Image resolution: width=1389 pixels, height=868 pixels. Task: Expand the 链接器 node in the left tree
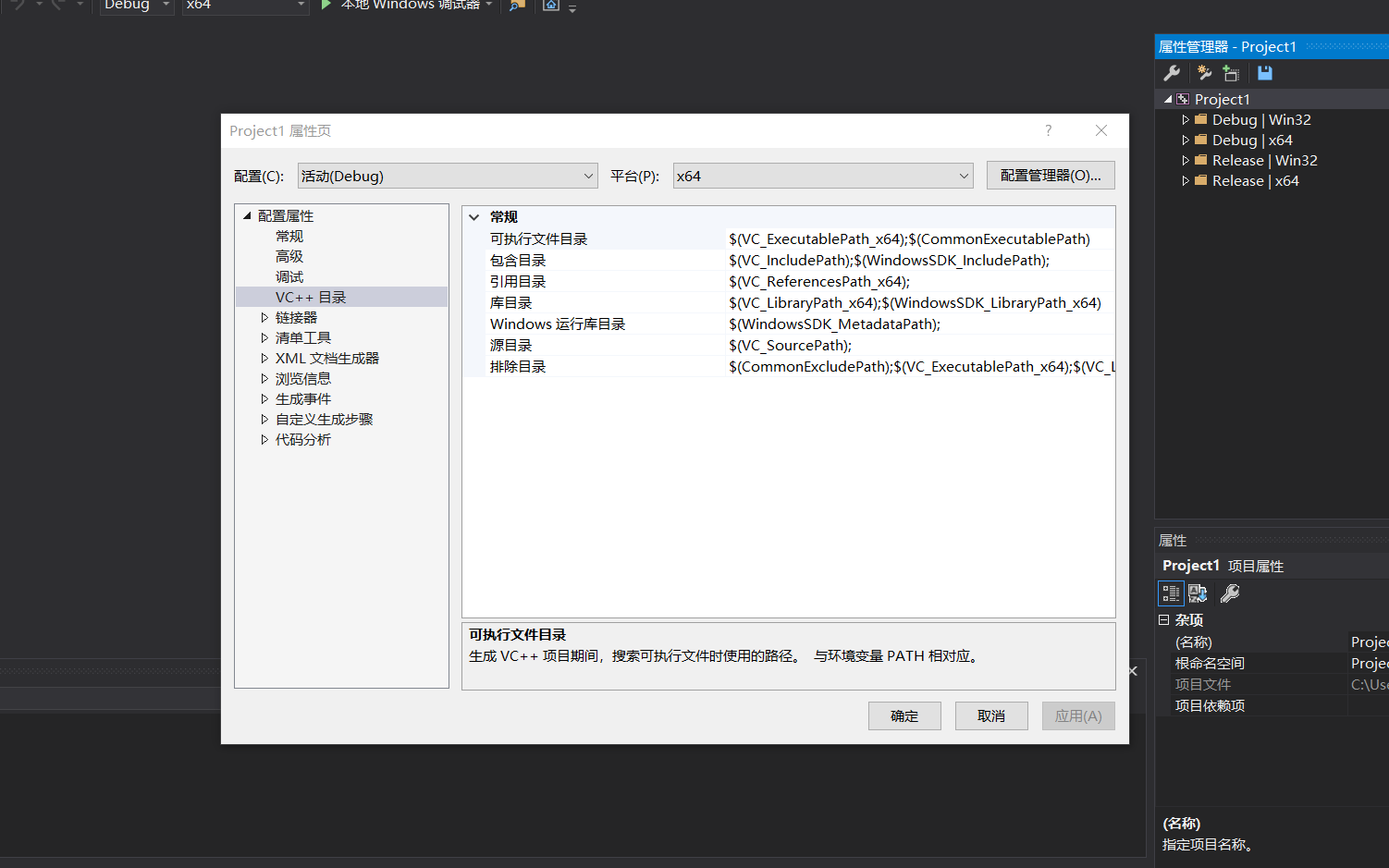tap(265, 317)
